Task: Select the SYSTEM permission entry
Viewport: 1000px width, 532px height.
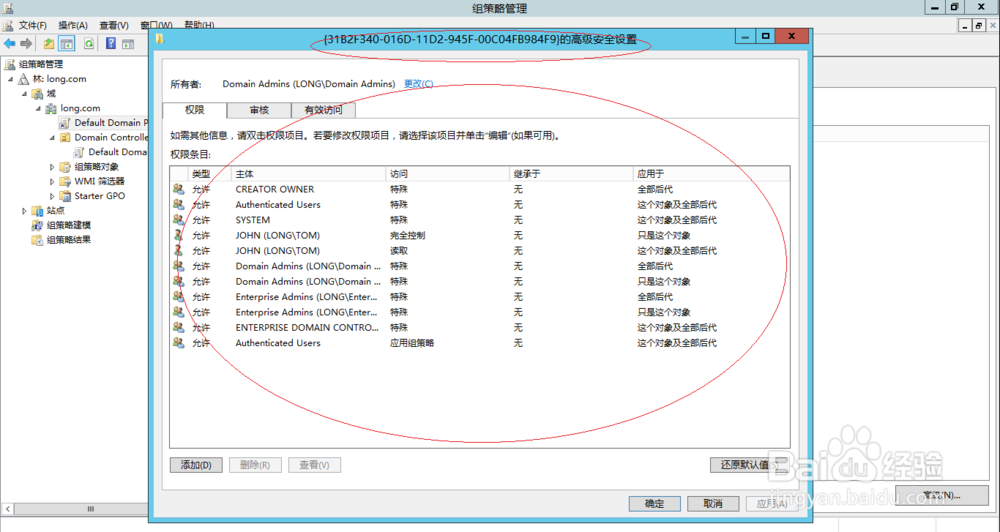Action: (x=480, y=219)
